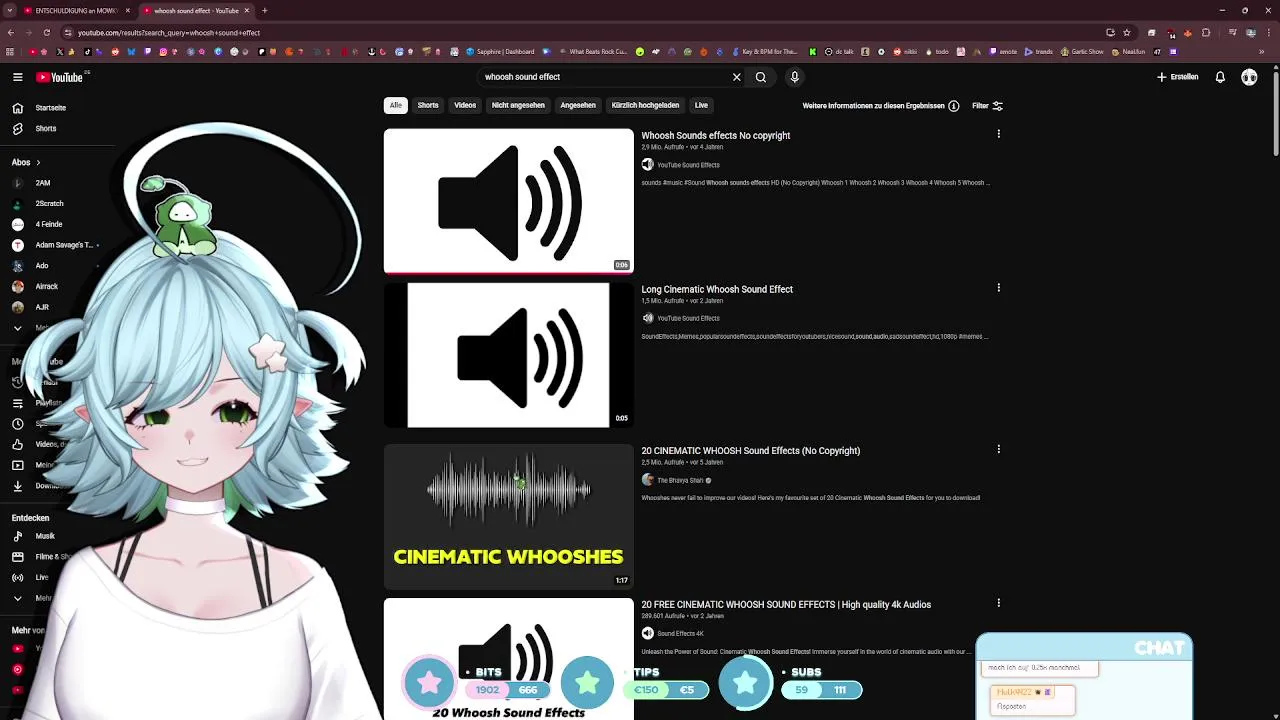Expand the Abos subscriptions section
This screenshot has height=720, width=1280.
coord(26,162)
